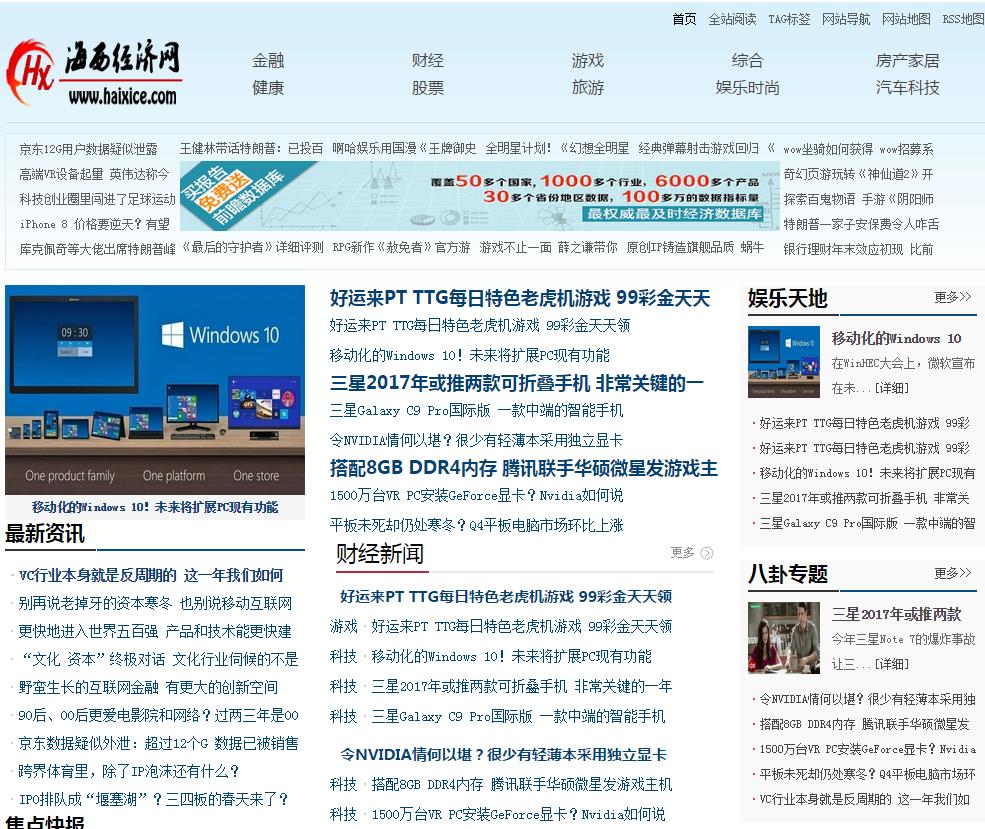985x829 pixels.
Task: Go to the 旅游 channel
Action: pos(588,87)
